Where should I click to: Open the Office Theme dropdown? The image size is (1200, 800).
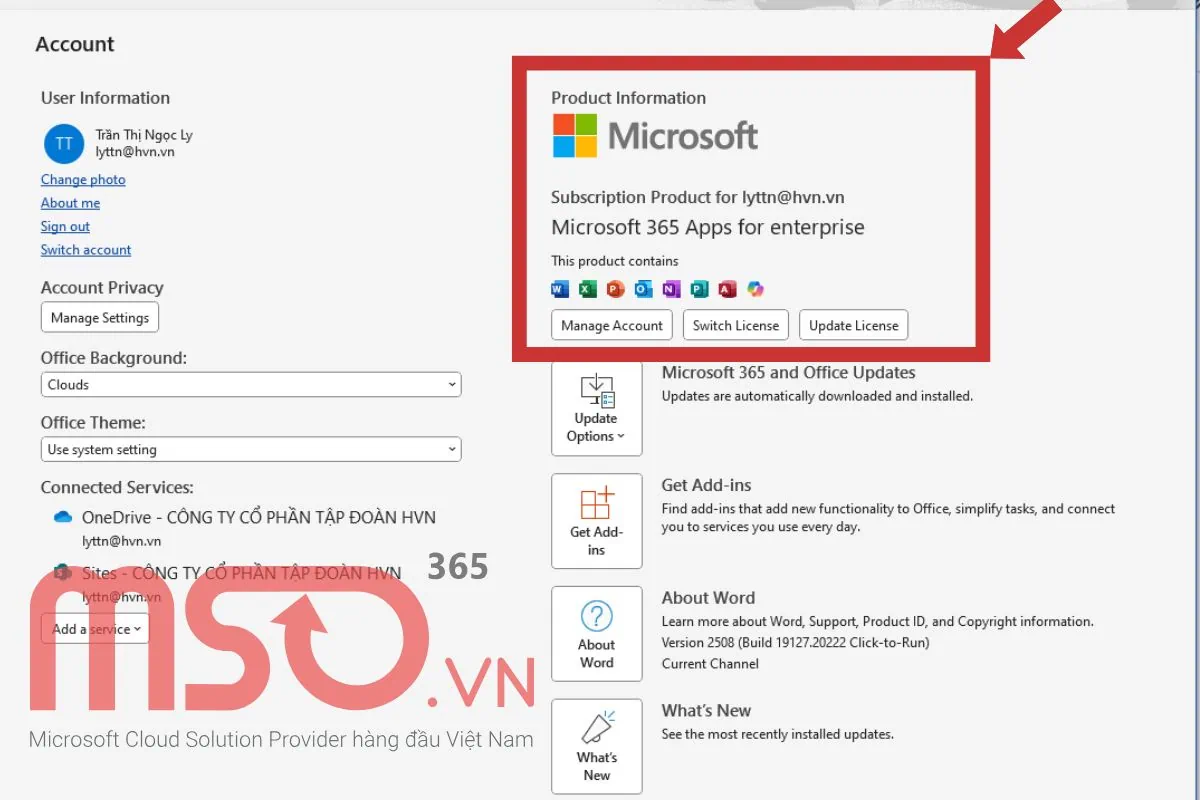coord(250,450)
